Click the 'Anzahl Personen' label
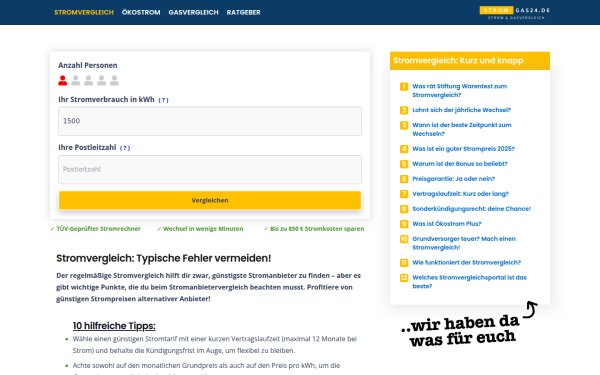Image resolution: width=600 pixels, height=375 pixels. [x=88, y=65]
